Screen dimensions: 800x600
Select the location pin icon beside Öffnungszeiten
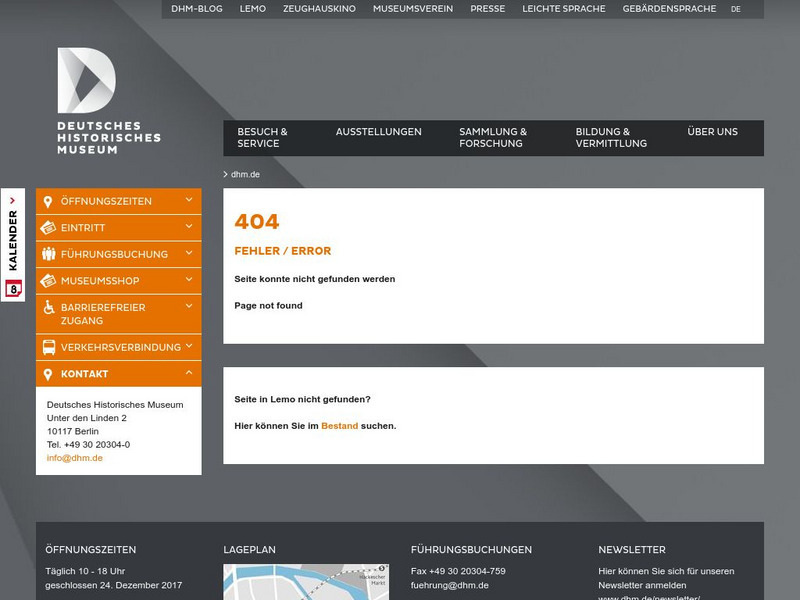click(x=47, y=200)
